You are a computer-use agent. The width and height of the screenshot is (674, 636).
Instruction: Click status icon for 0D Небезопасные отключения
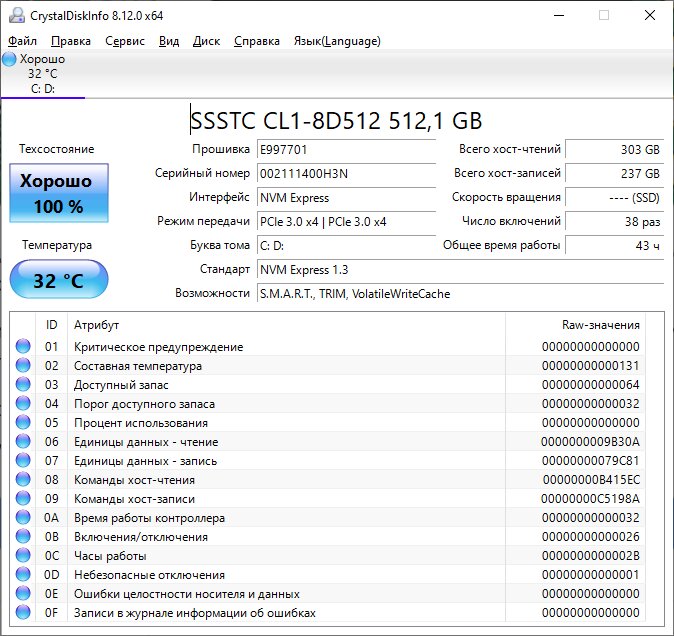pos(23,575)
